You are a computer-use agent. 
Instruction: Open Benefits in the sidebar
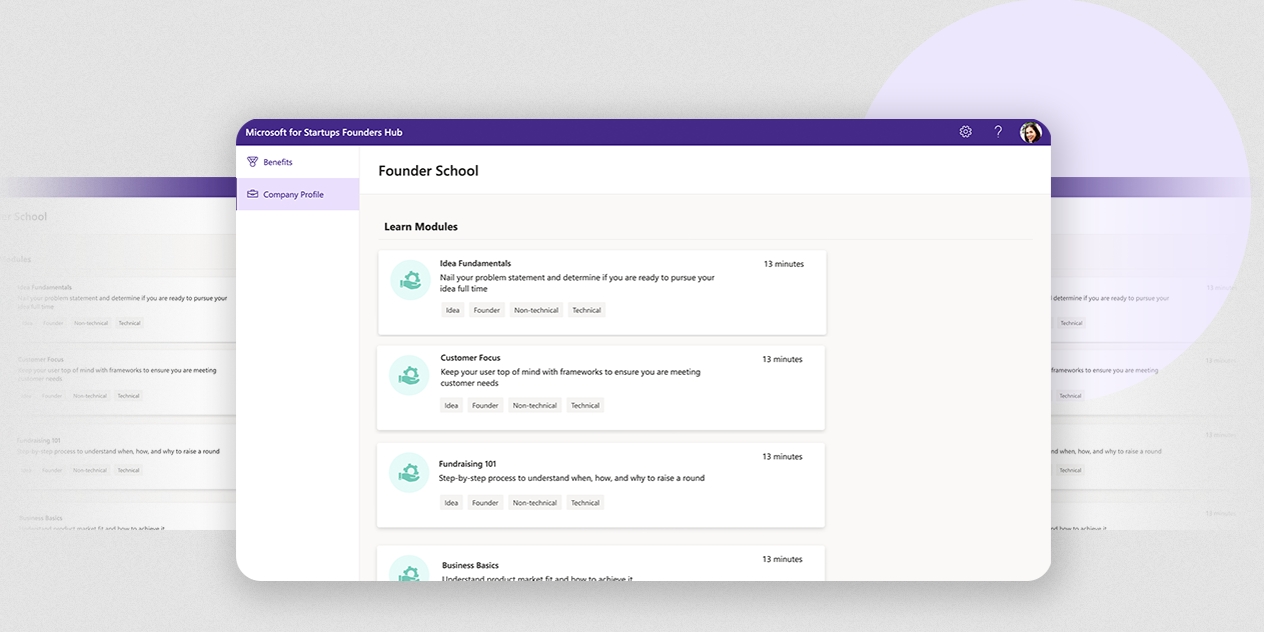[x=297, y=162]
